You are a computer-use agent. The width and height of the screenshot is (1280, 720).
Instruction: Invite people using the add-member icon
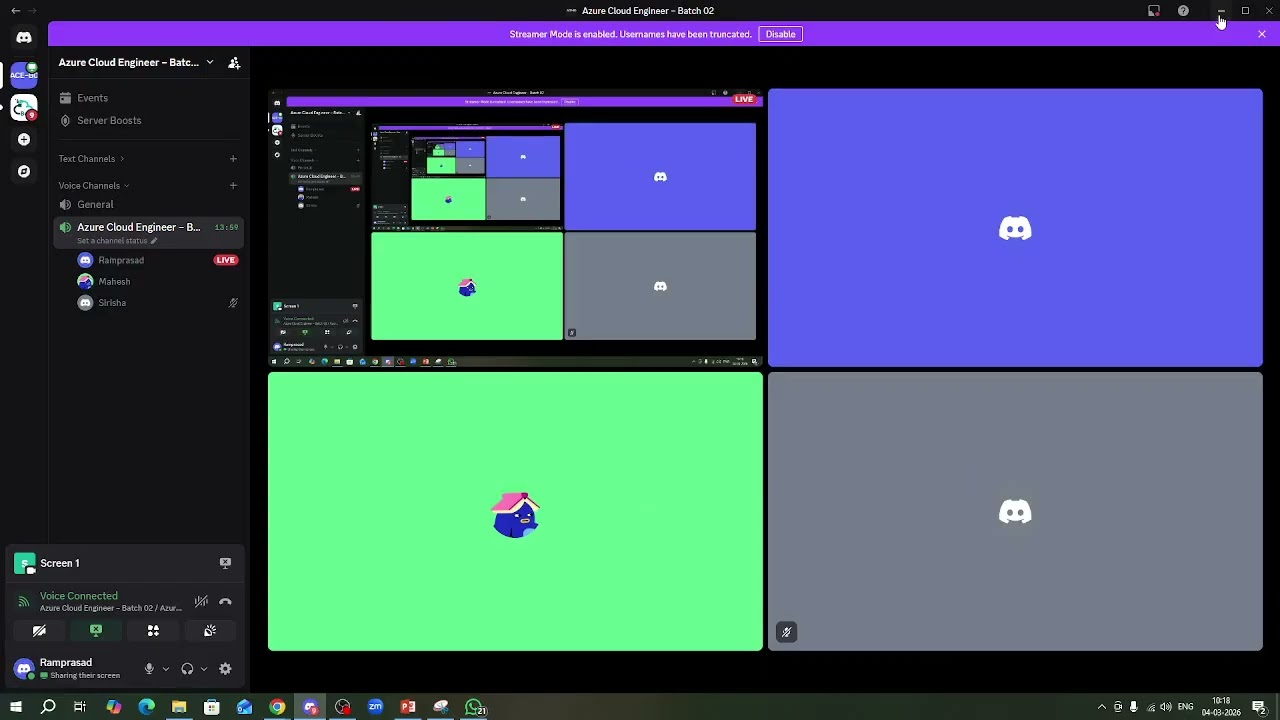coord(234,62)
